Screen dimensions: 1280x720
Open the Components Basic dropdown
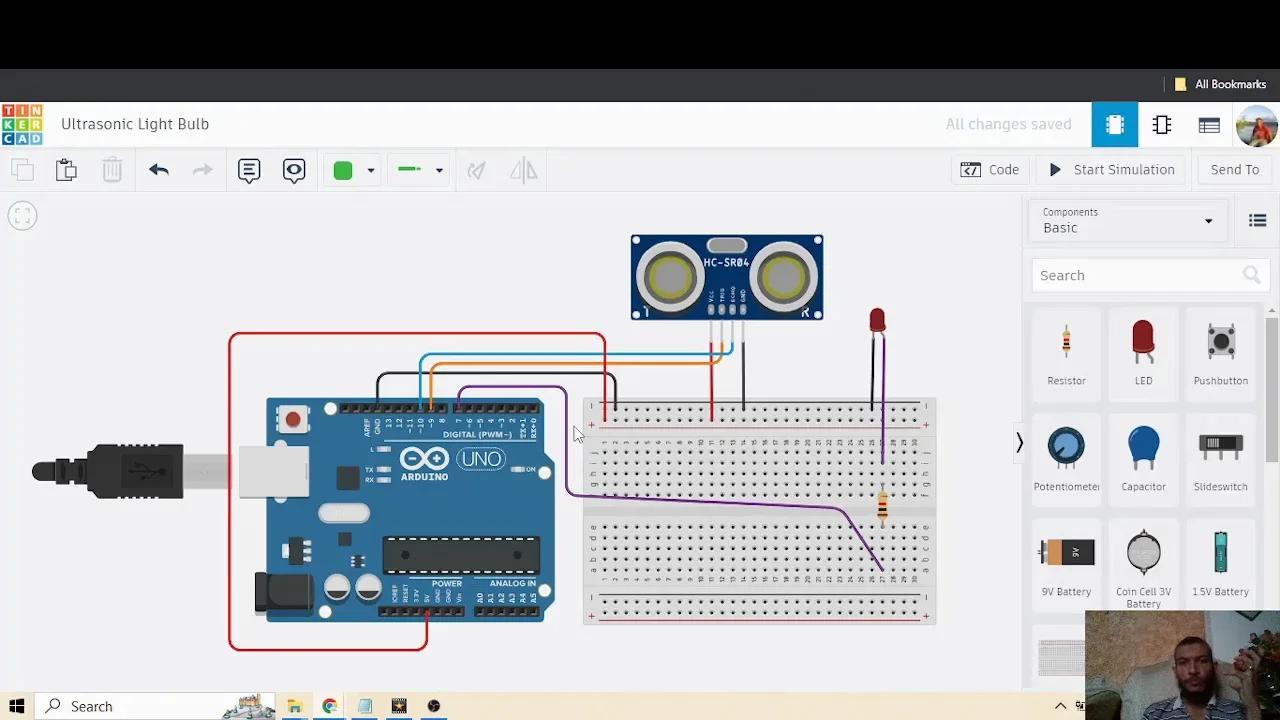coord(1127,221)
